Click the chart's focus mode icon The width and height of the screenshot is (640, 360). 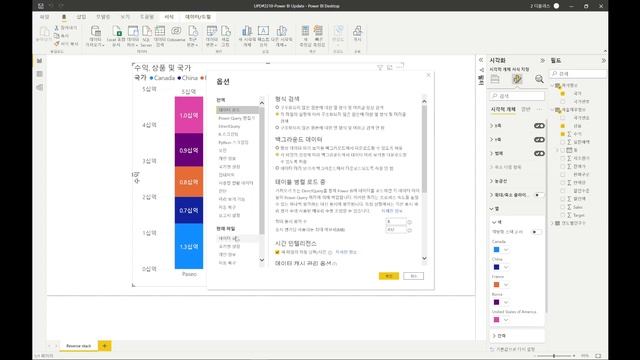(x=390, y=68)
